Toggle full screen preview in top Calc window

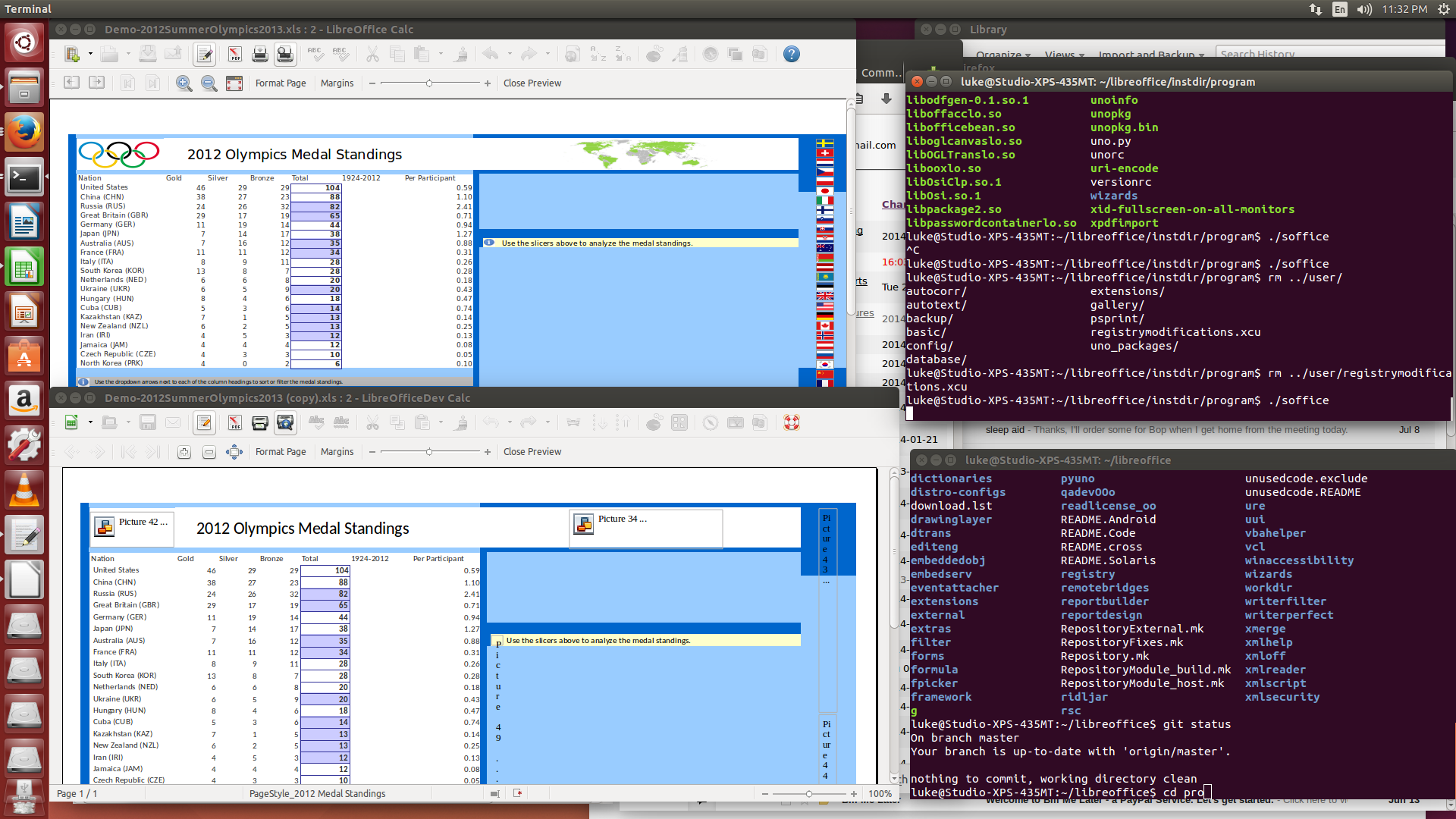234,83
